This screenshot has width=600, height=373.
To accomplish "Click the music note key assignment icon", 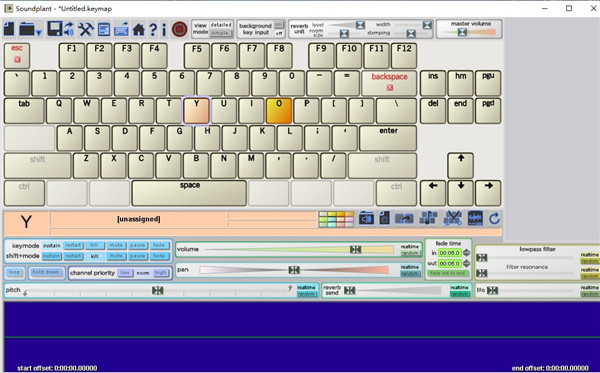I will click(429, 218).
